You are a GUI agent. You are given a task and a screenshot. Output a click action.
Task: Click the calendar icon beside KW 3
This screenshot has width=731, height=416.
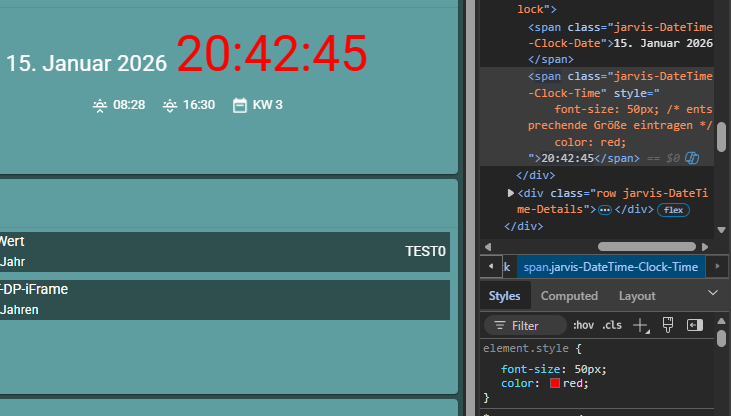[x=240, y=105]
